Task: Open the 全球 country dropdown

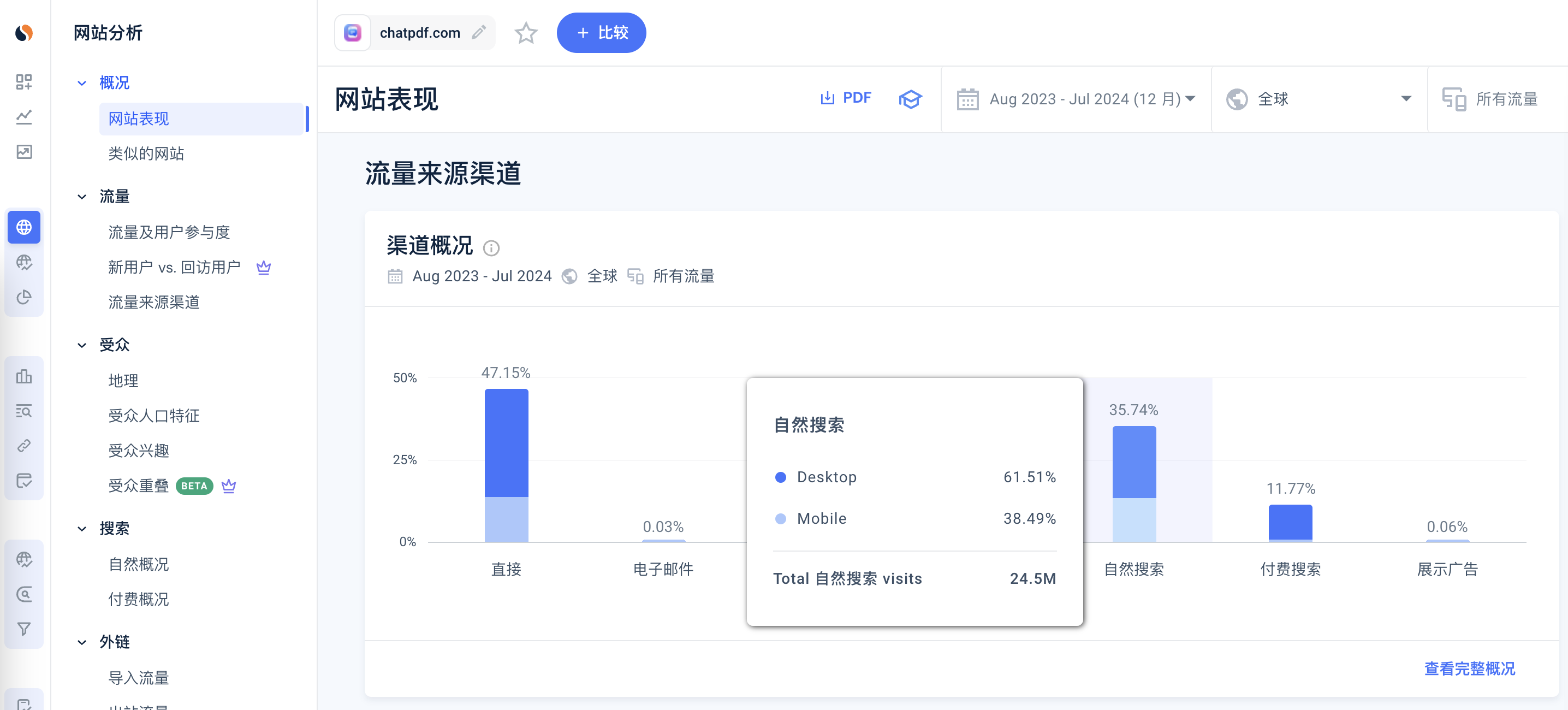Action: click(1318, 99)
